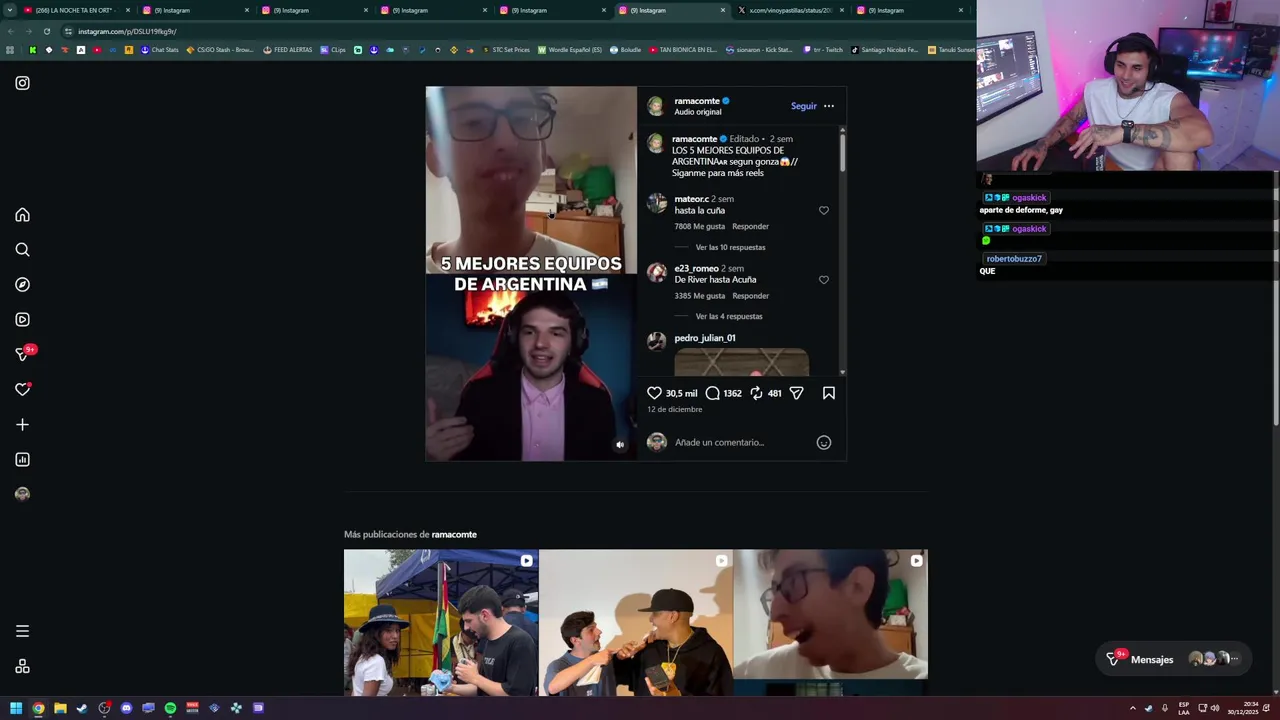Open Instagram home via the logo icon

(22, 83)
